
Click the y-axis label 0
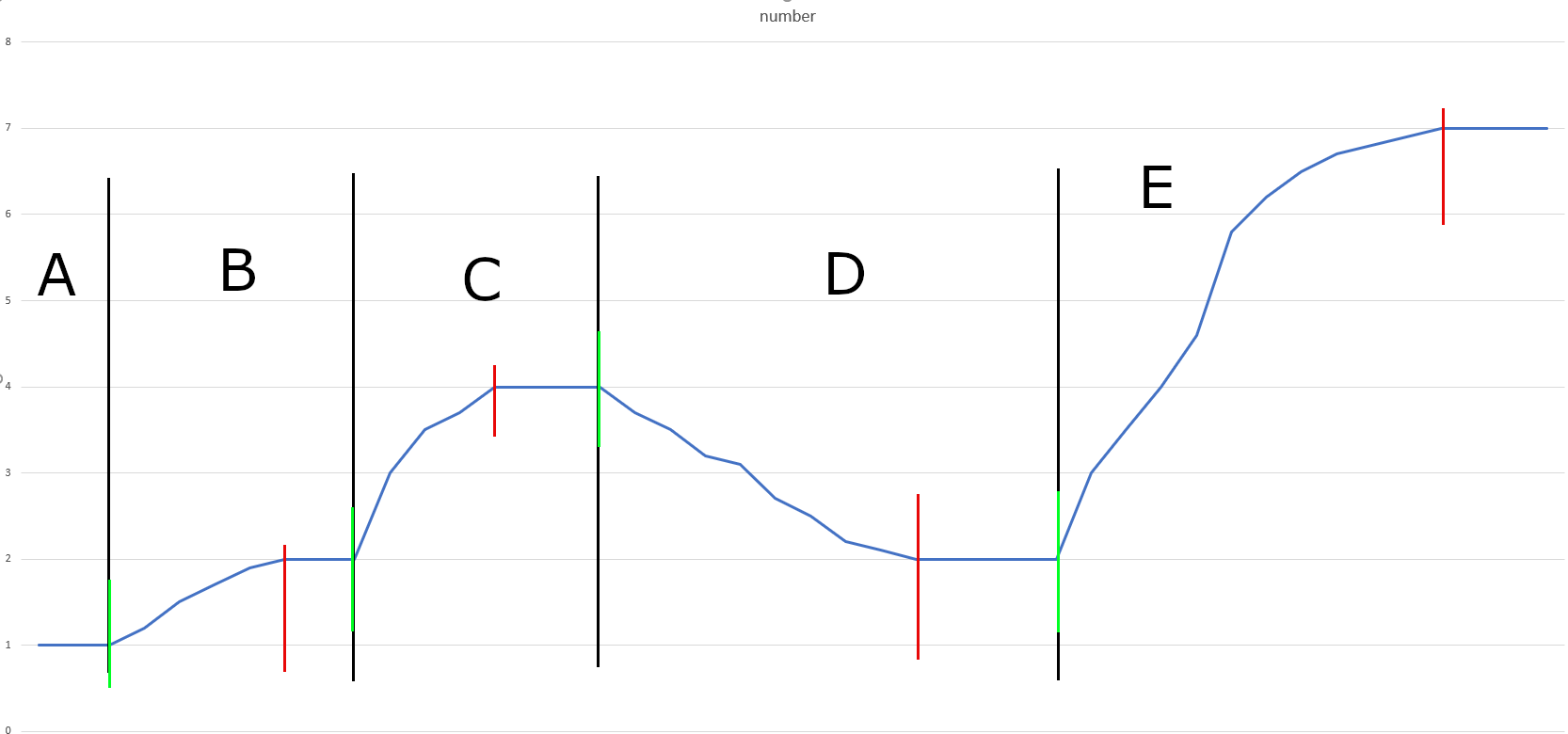click(x=8, y=729)
